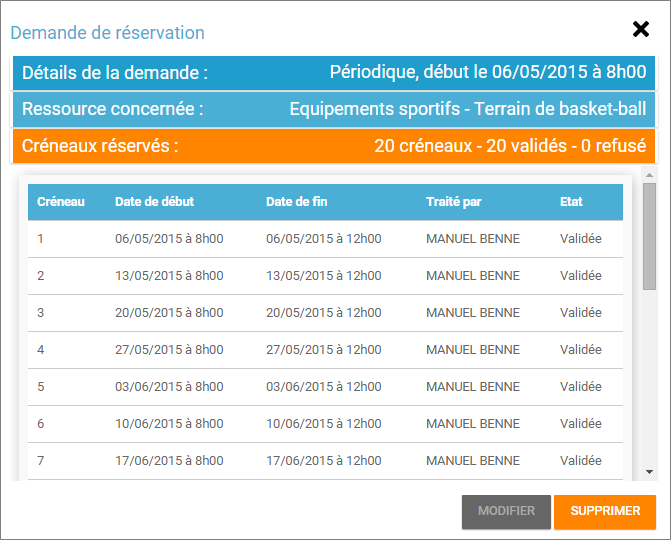Sort by the Date de début header
This screenshot has height=540, width=671.
tap(154, 202)
